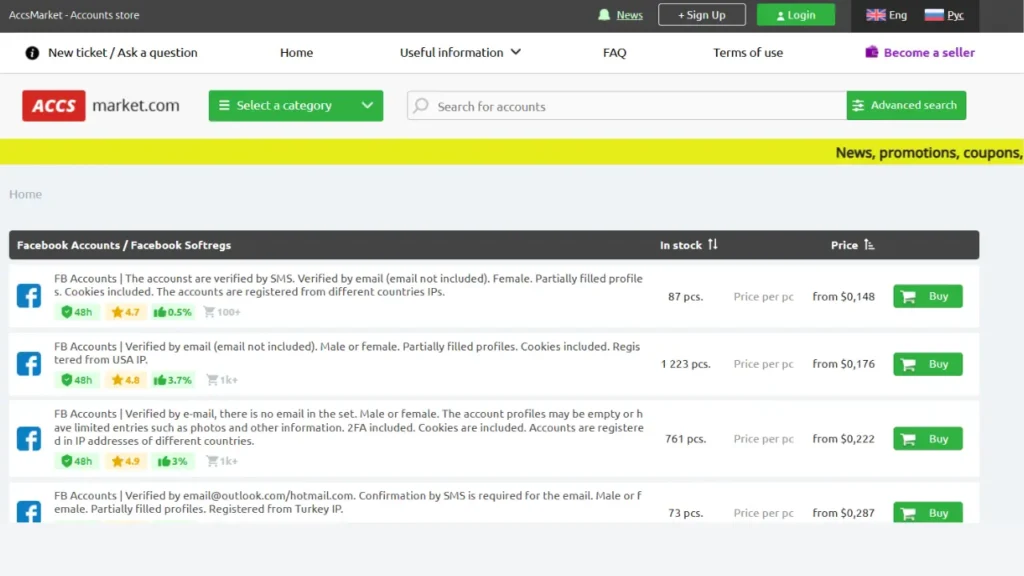This screenshot has width=1024, height=576.
Task: Click the Search for accounts field
Action: (x=630, y=106)
